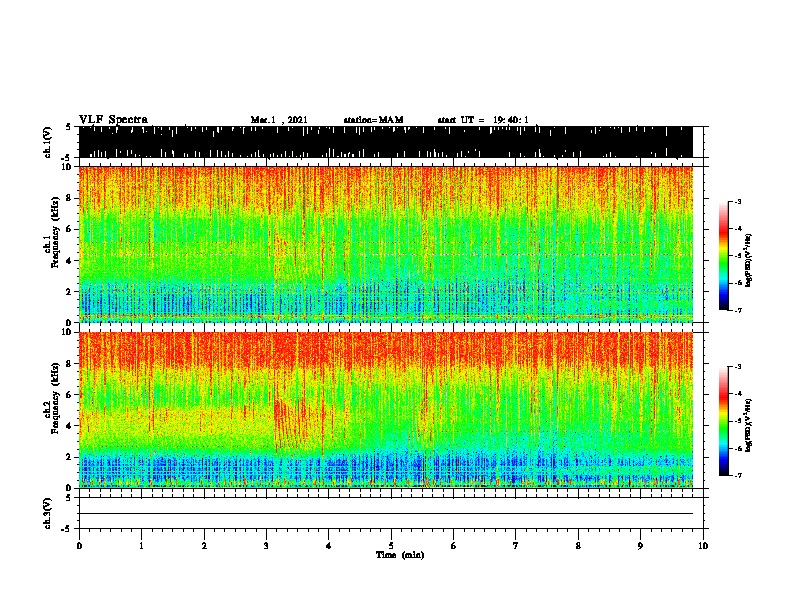The height and width of the screenshot is (612, 792).
Task: Click the time-axis tick label "5" above "Time (min)"
Action: [391, 546]
